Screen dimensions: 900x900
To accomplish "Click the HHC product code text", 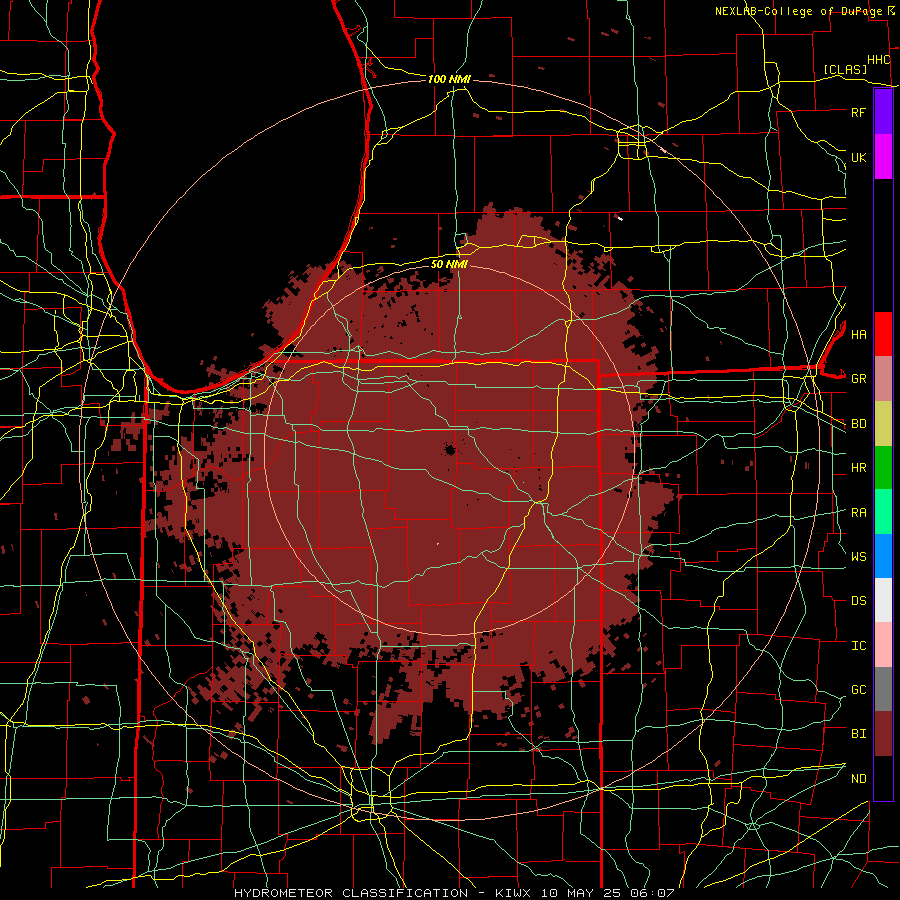I will (878, 60).
